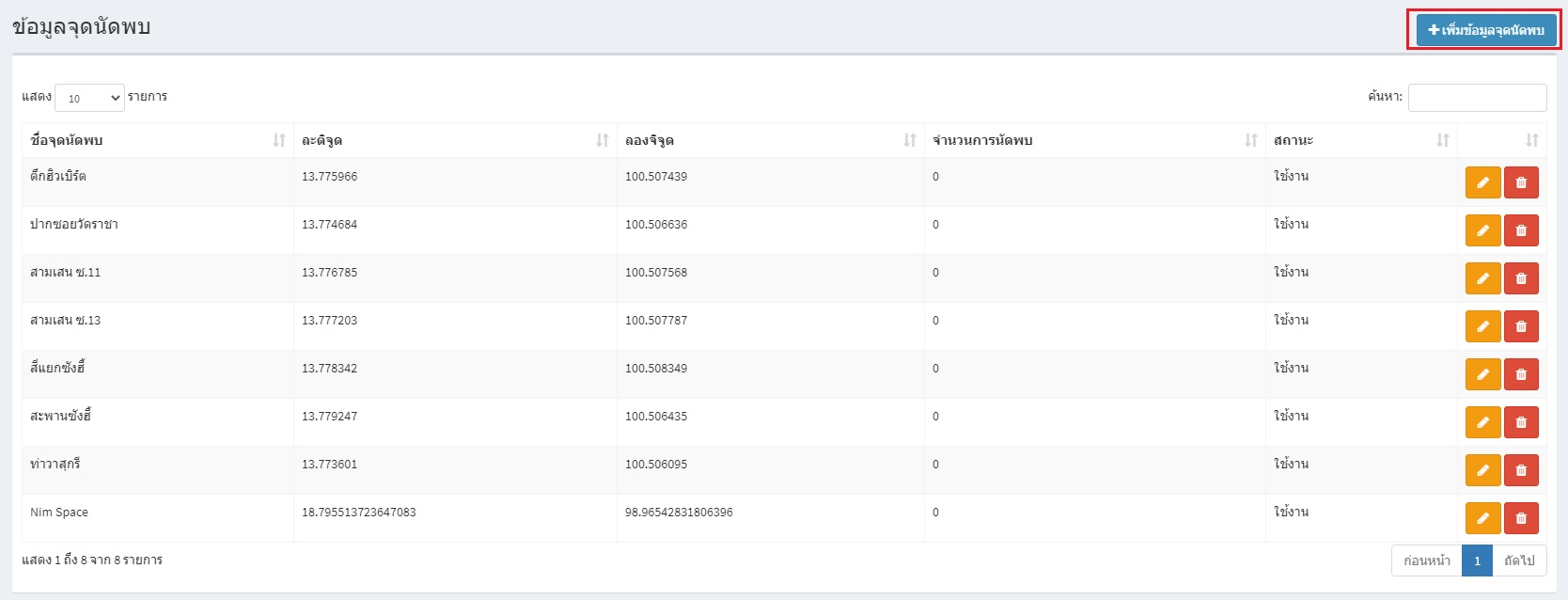Click longitude value 100.507568
The width and height of the screenshot is (1568, 600).
click(x=656, y=273)
